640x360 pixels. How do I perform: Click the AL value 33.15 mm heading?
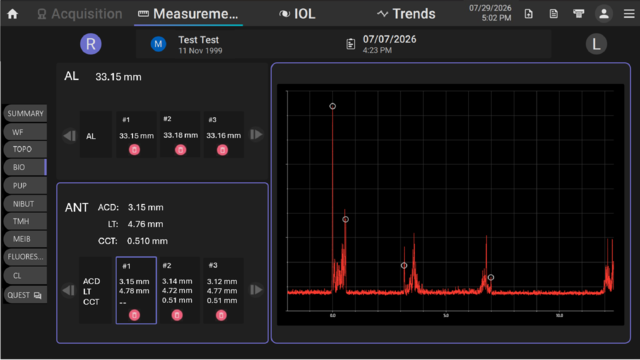click(x=118, y=77)
